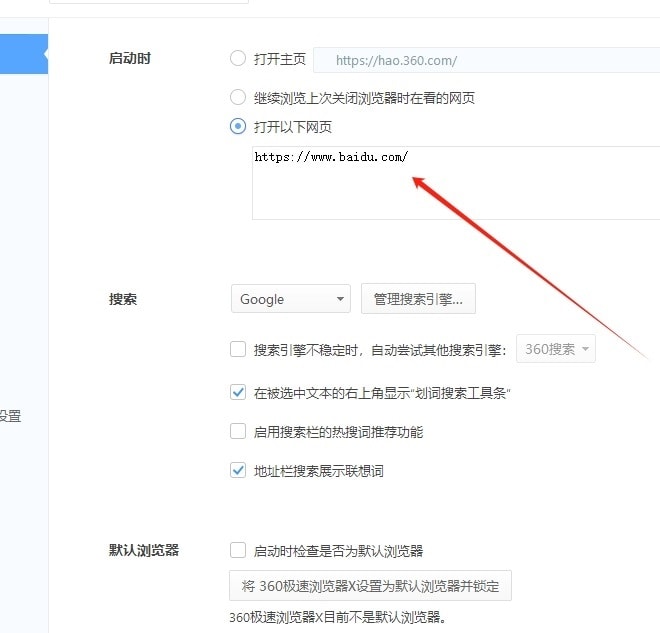Select 继续浏览上次关闭浏览器时在看的网页 option

(x=238, y=97)
